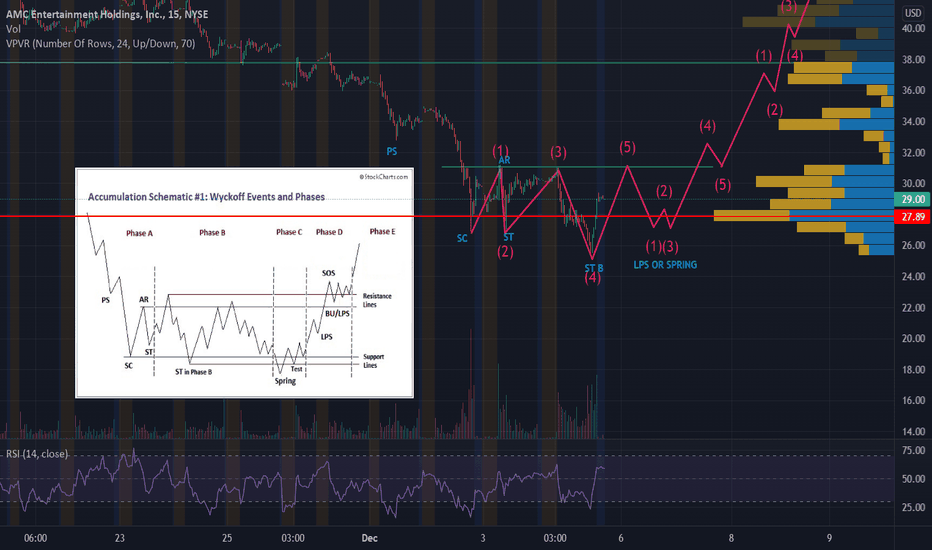Click the 34.00 price axis value

(x=913, y=121)
